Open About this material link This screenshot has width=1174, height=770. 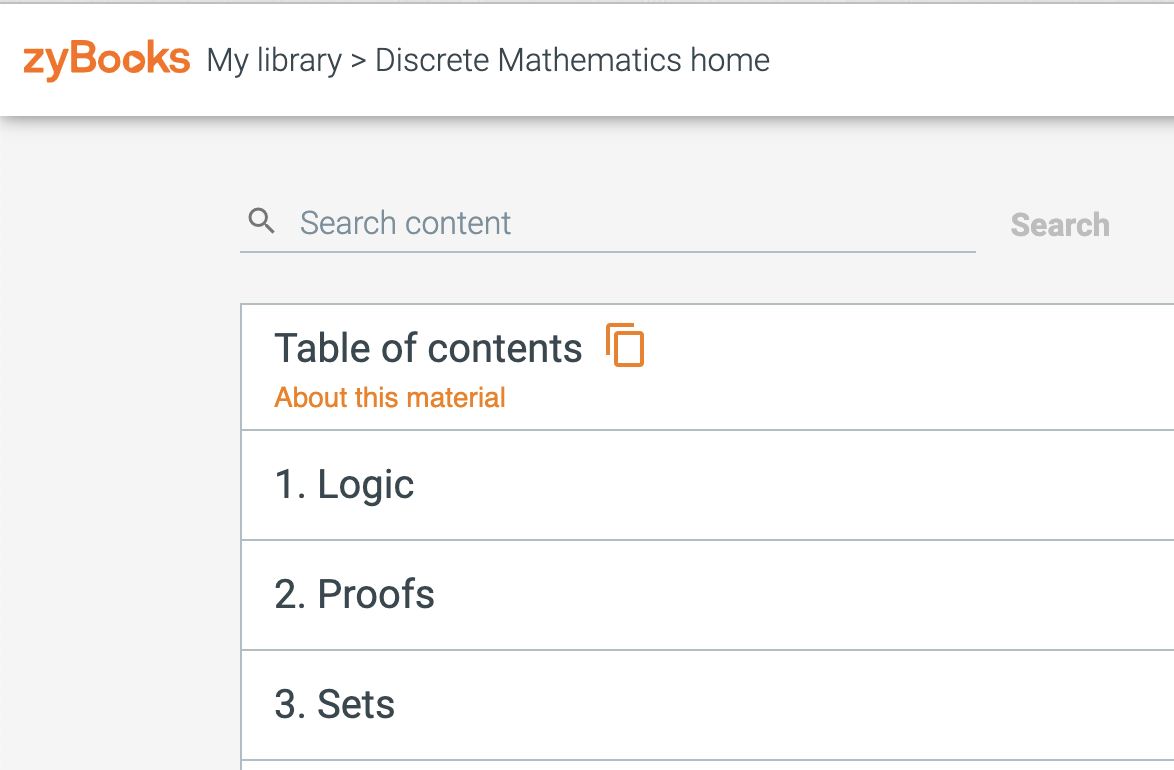pos(389,397)
